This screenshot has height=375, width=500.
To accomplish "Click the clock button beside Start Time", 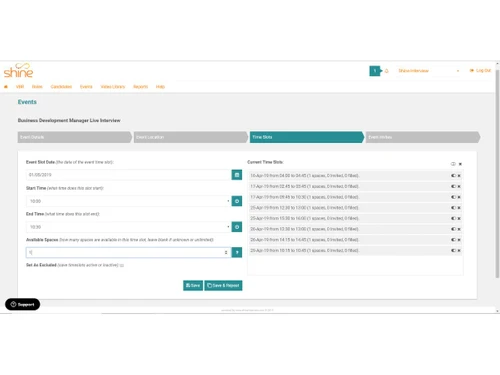I will (x=237, y=201).
